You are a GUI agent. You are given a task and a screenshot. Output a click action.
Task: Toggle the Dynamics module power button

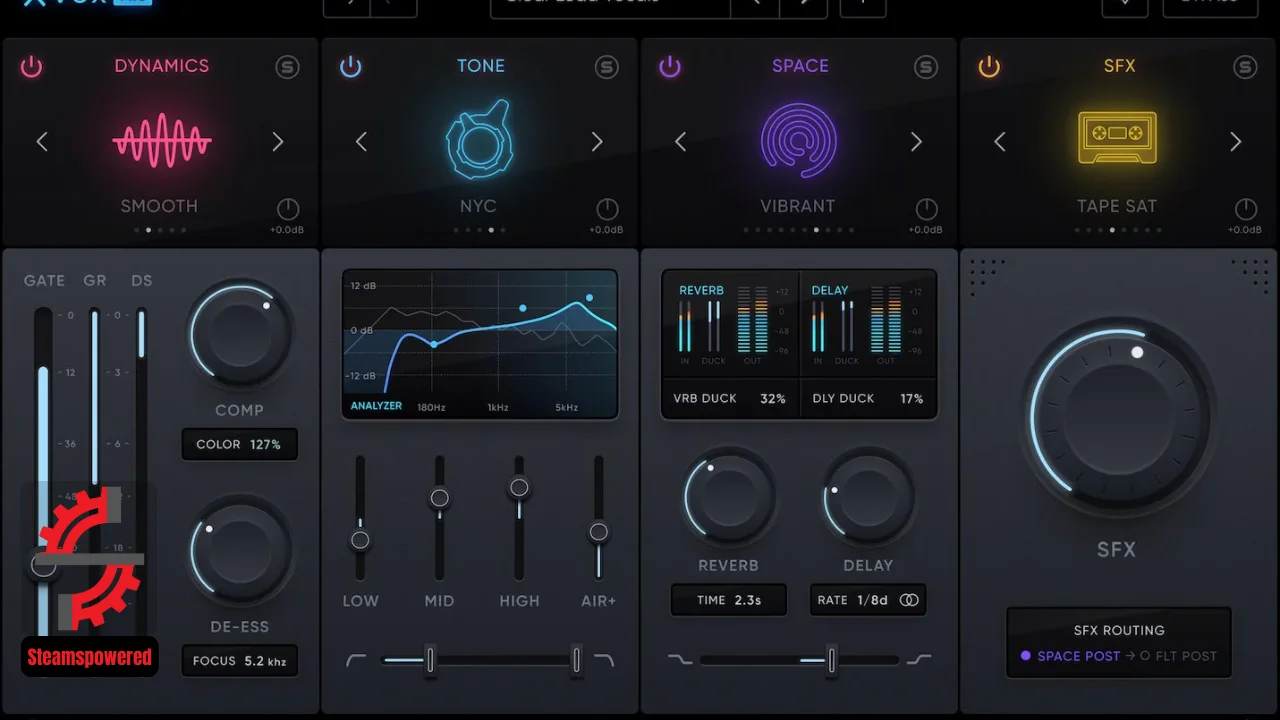click(32, 67)
